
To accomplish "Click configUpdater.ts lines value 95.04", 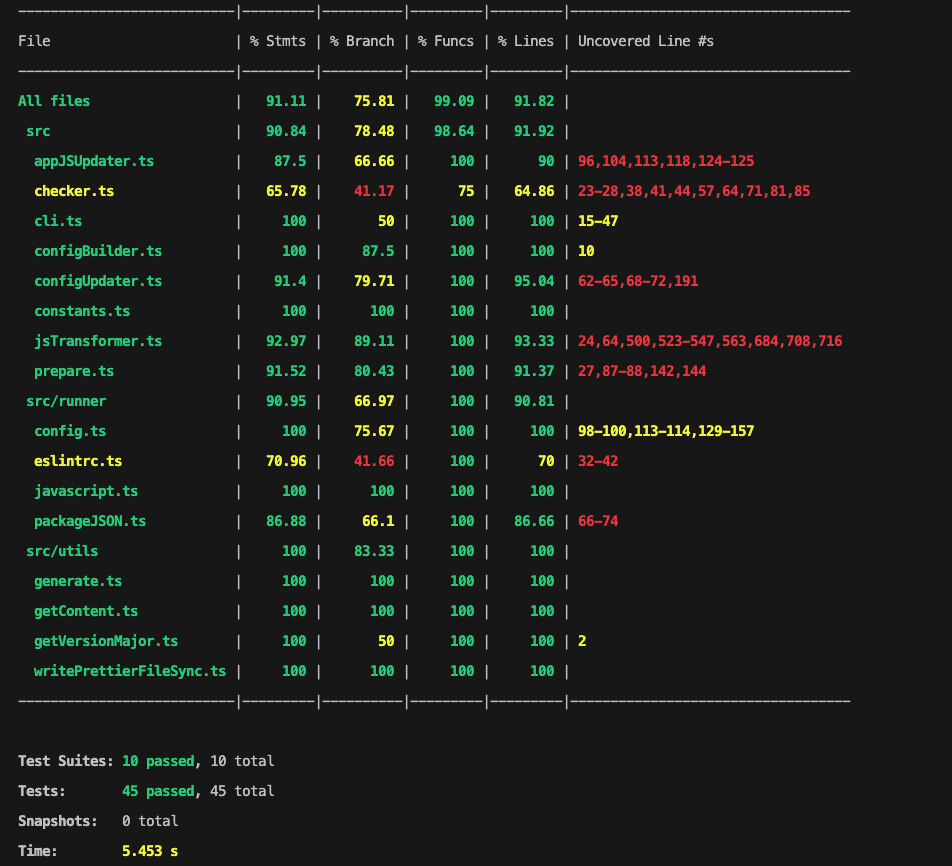I will click(534, 281).
